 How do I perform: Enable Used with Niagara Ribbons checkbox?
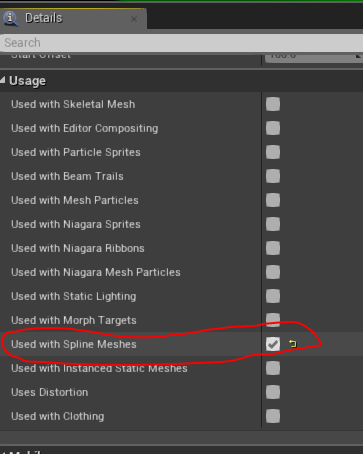pos(273,248)
